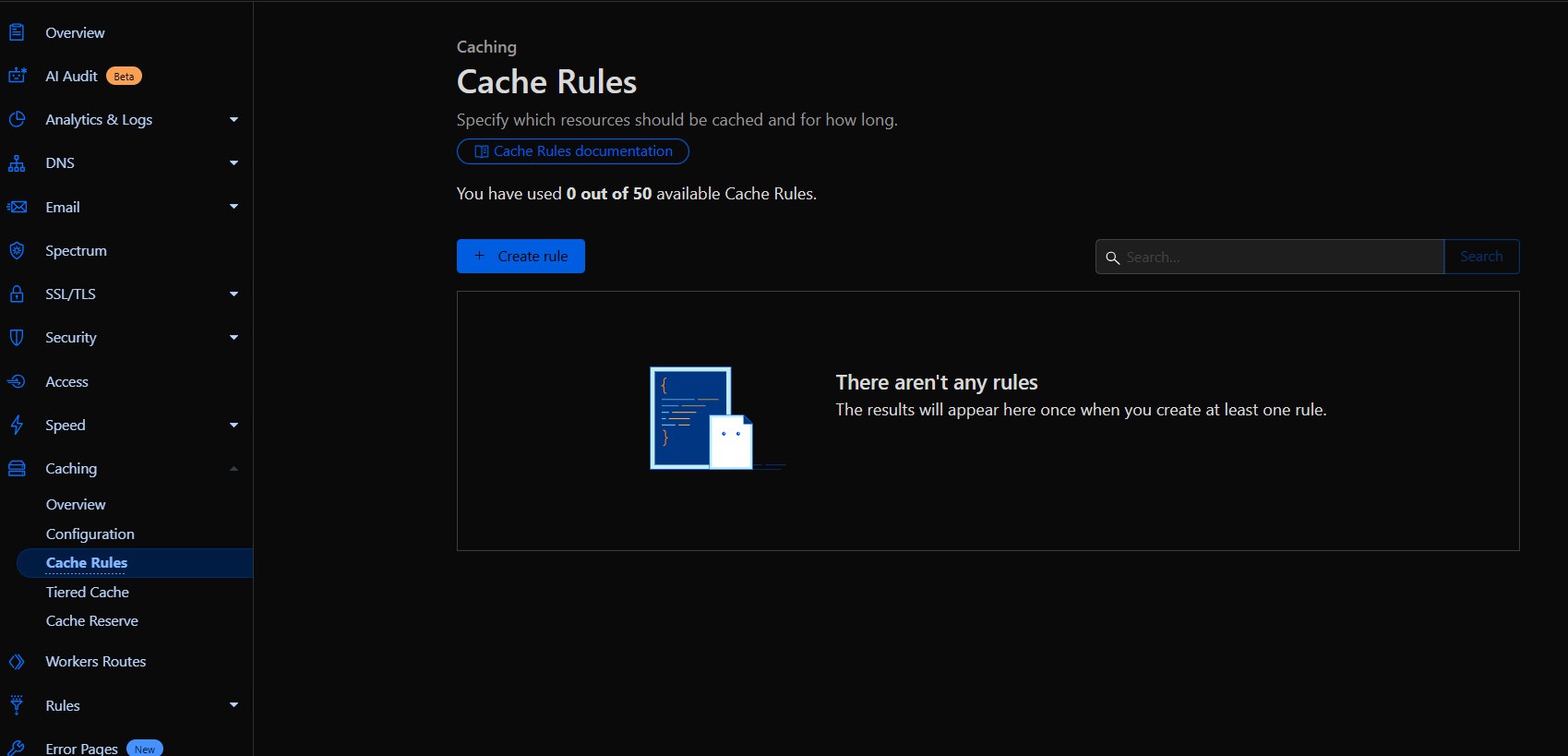Expand the Analytics & Logs dropdown arrow

click(x=233, y=119)
